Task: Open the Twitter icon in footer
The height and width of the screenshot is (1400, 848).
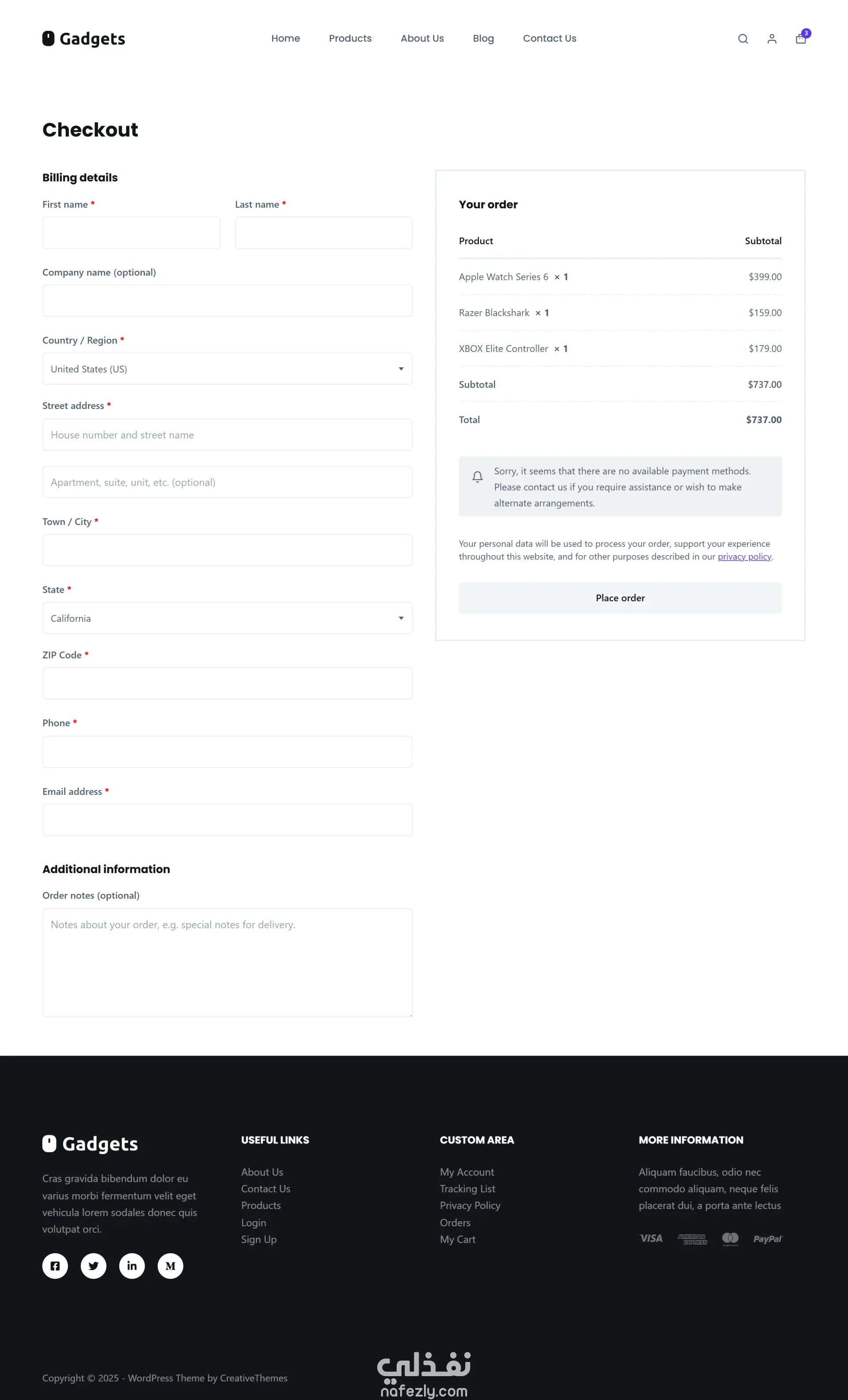Action: tap(94, 1266)
